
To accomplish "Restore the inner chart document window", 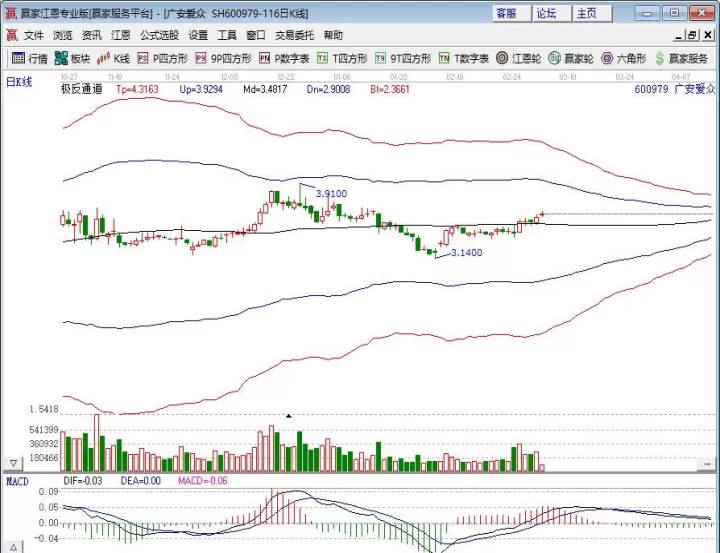I will coord(693,35).
